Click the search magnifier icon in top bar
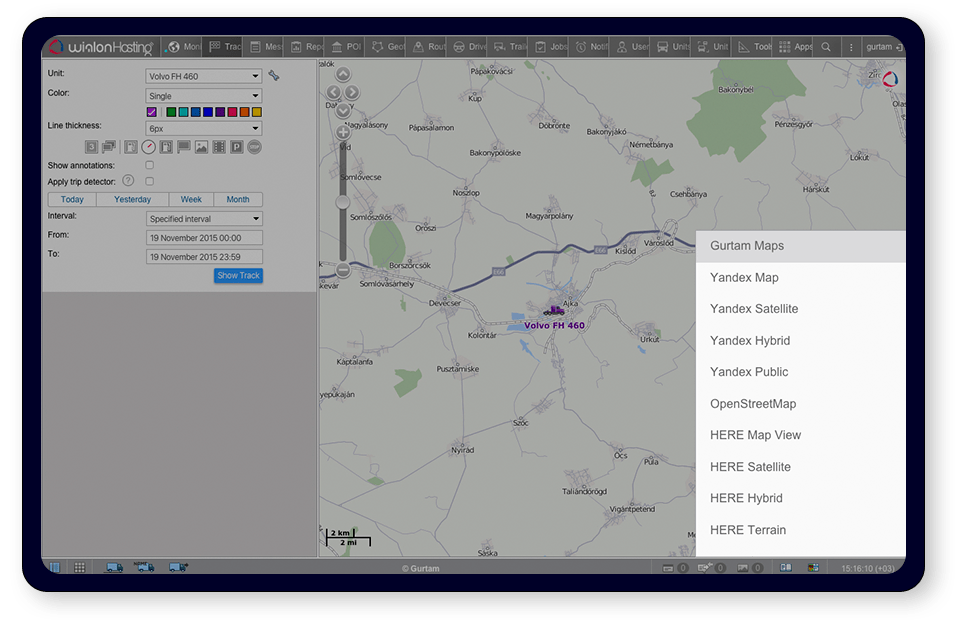 826,47
